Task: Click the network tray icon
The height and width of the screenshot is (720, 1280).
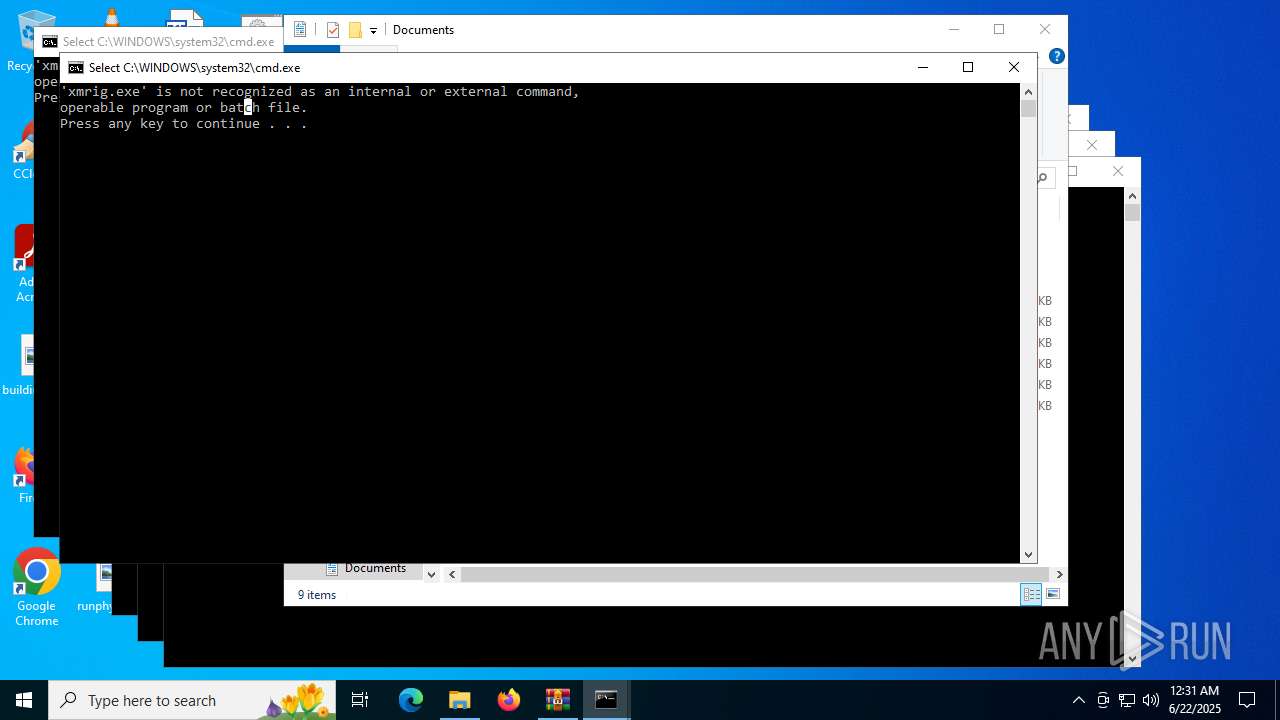Action: click(1127, 700)
